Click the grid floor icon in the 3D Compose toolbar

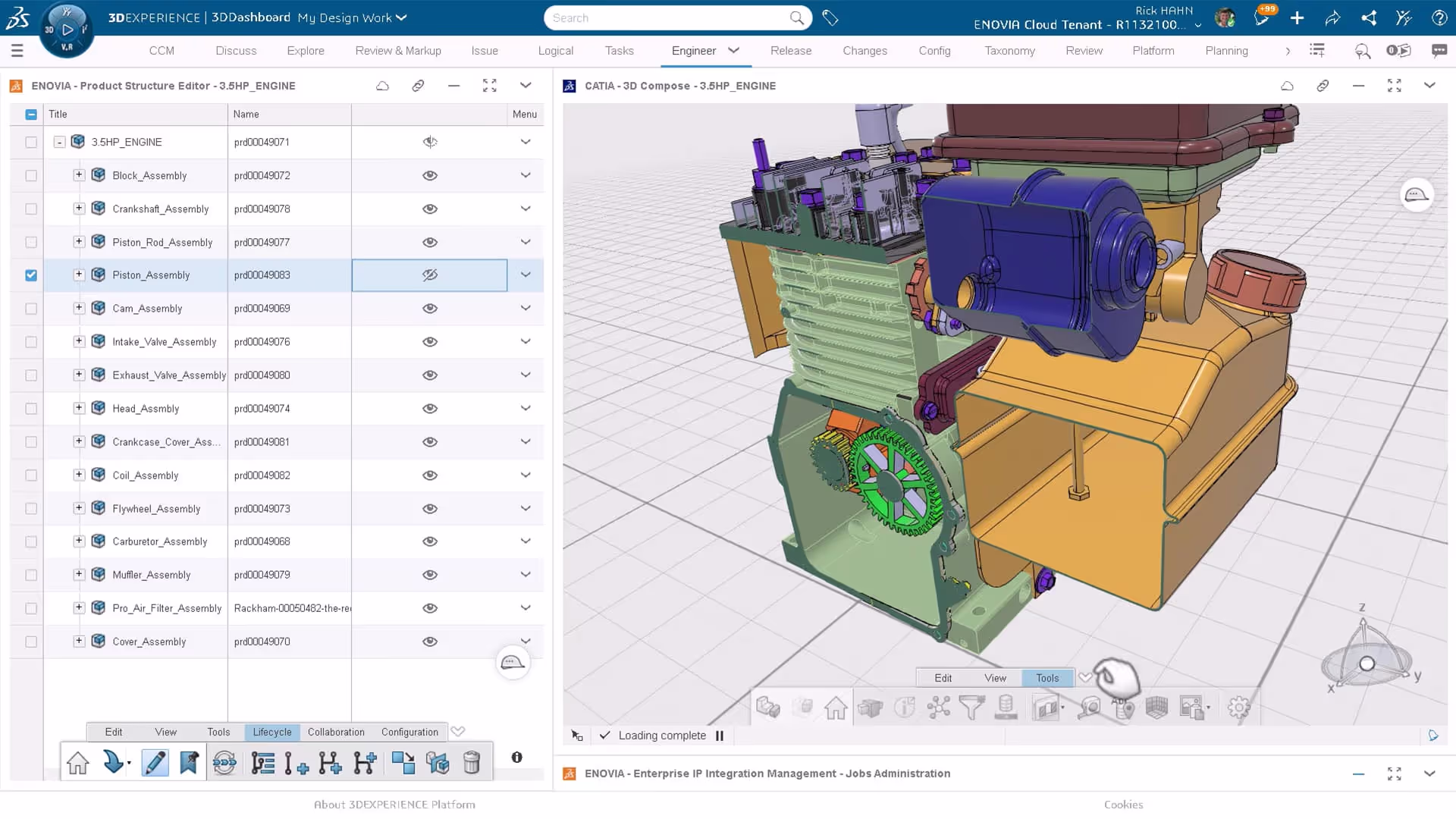click(1156, 708)
